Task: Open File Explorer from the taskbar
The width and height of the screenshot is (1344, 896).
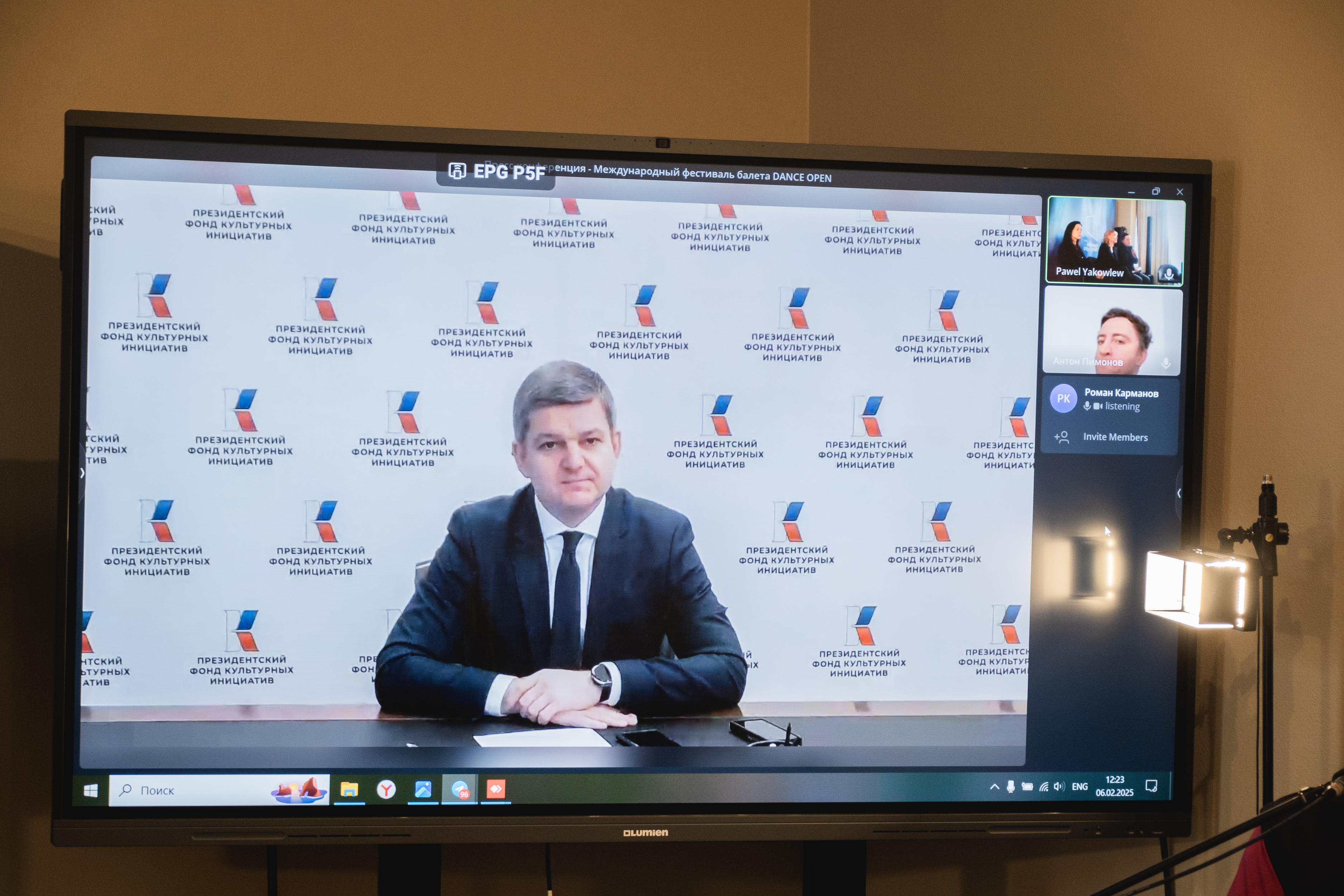Action: point(349,790)
